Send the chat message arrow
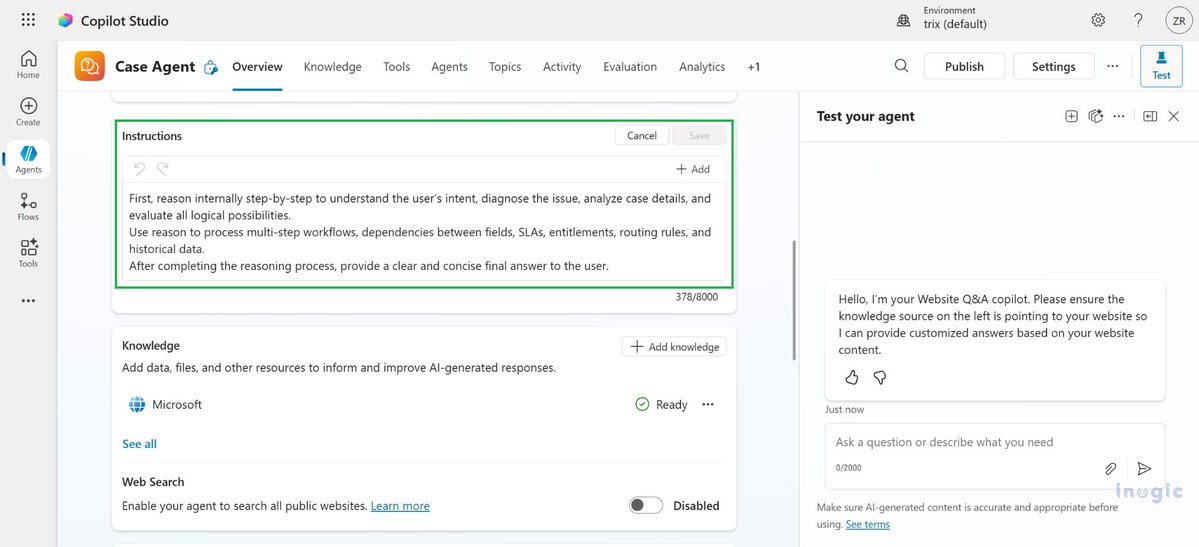The height and width of the screenshot is (547, 1199). (1144, 468)
